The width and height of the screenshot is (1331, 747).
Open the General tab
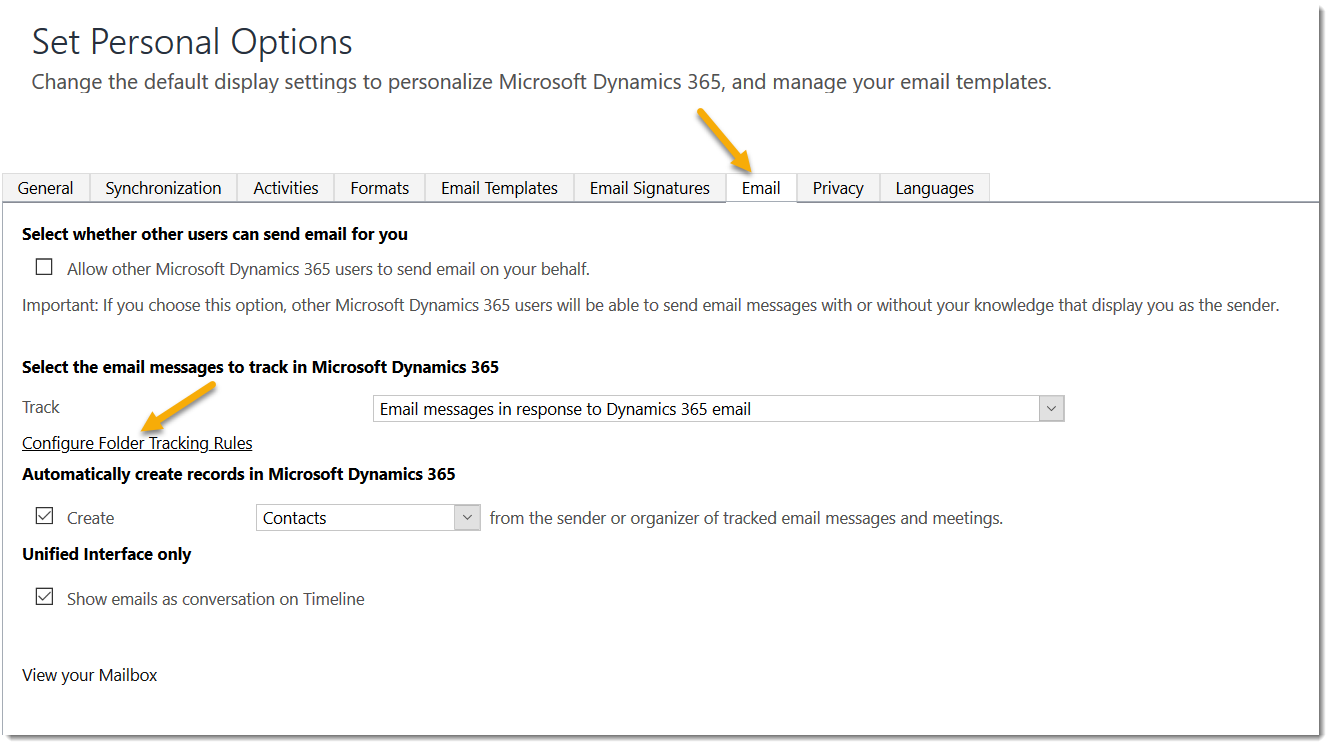tap(46, 188)
